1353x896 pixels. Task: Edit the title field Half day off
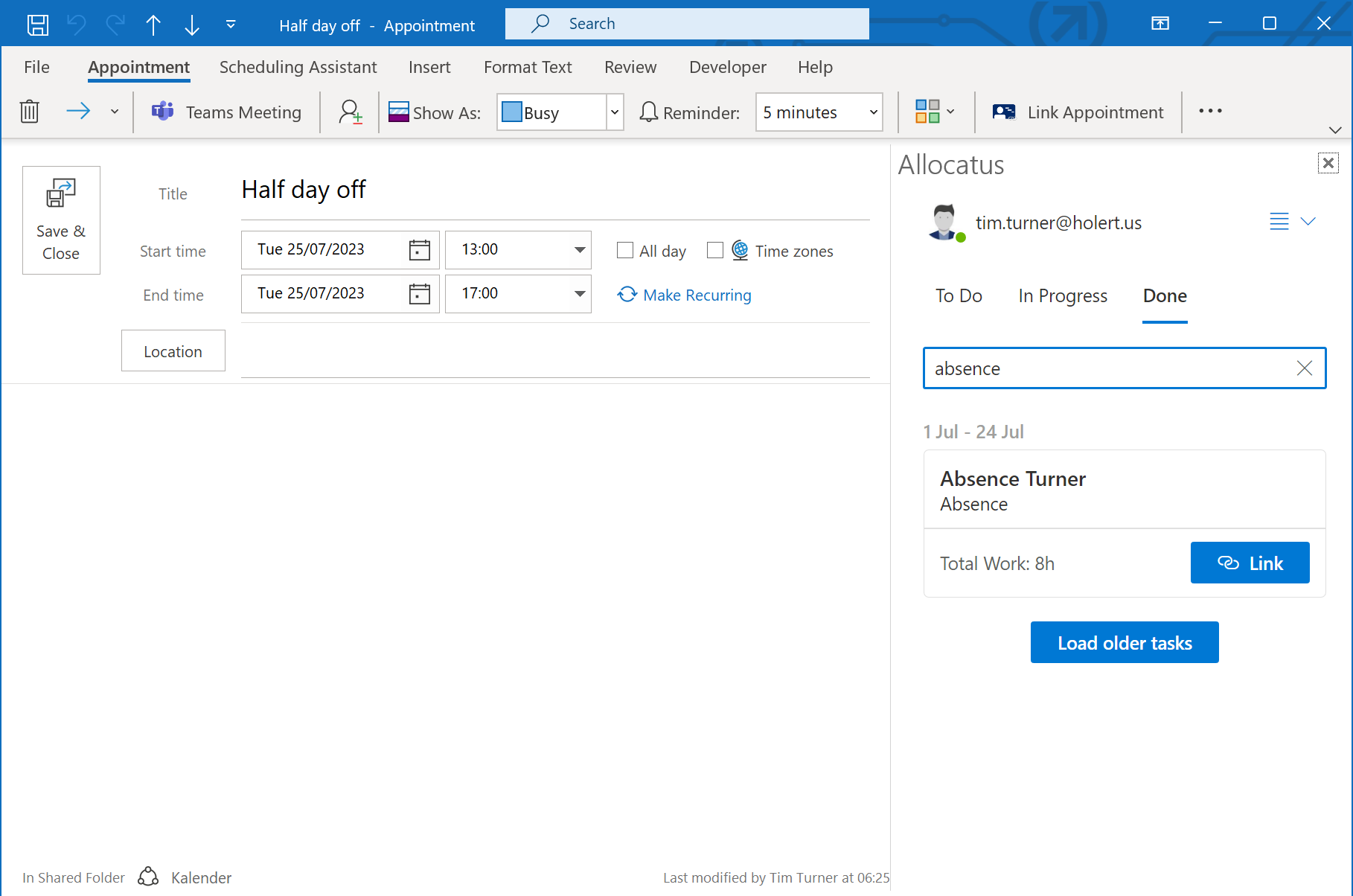click(x=555, y=190)
